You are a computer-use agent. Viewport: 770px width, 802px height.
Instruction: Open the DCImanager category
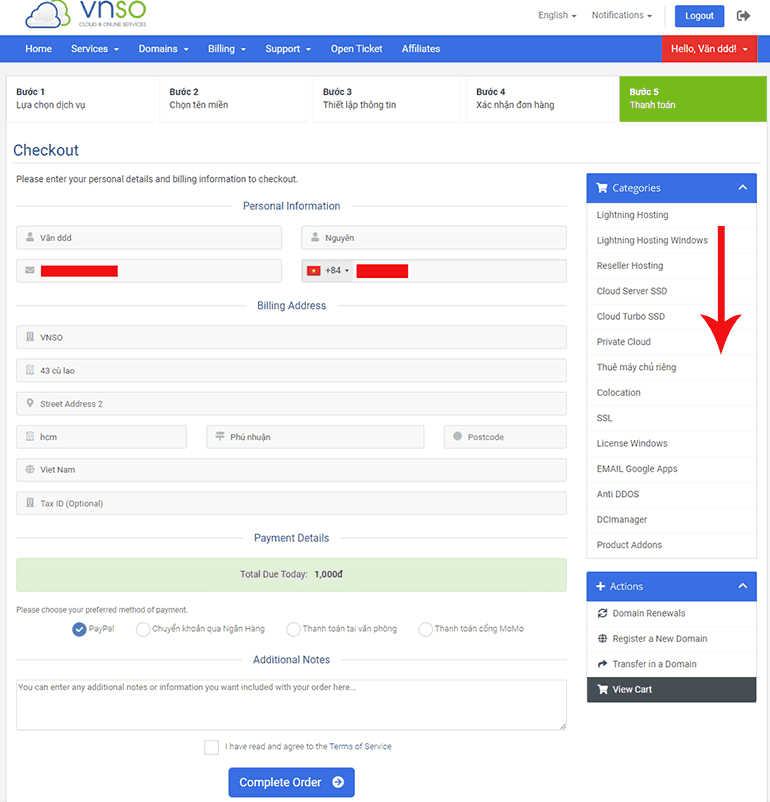tap(671, 520)
